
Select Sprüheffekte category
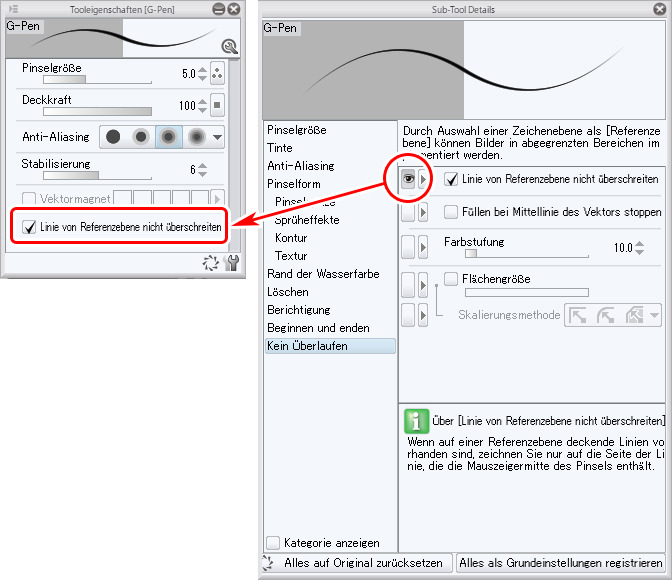click(330, 220)
